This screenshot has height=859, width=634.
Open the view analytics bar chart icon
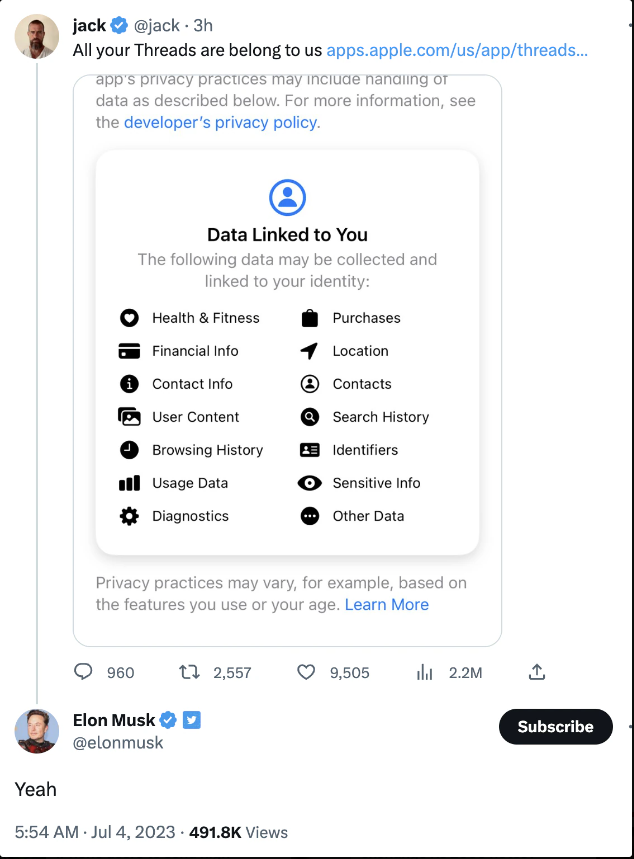pyautogui.click(x=424, y=672)
